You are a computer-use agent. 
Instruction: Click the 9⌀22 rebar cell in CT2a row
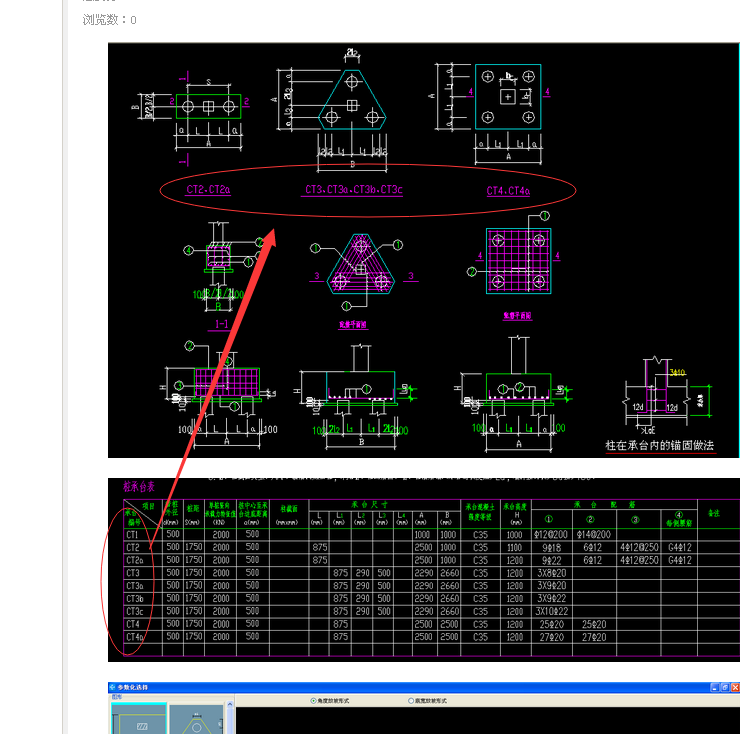(x=552, y=560)
